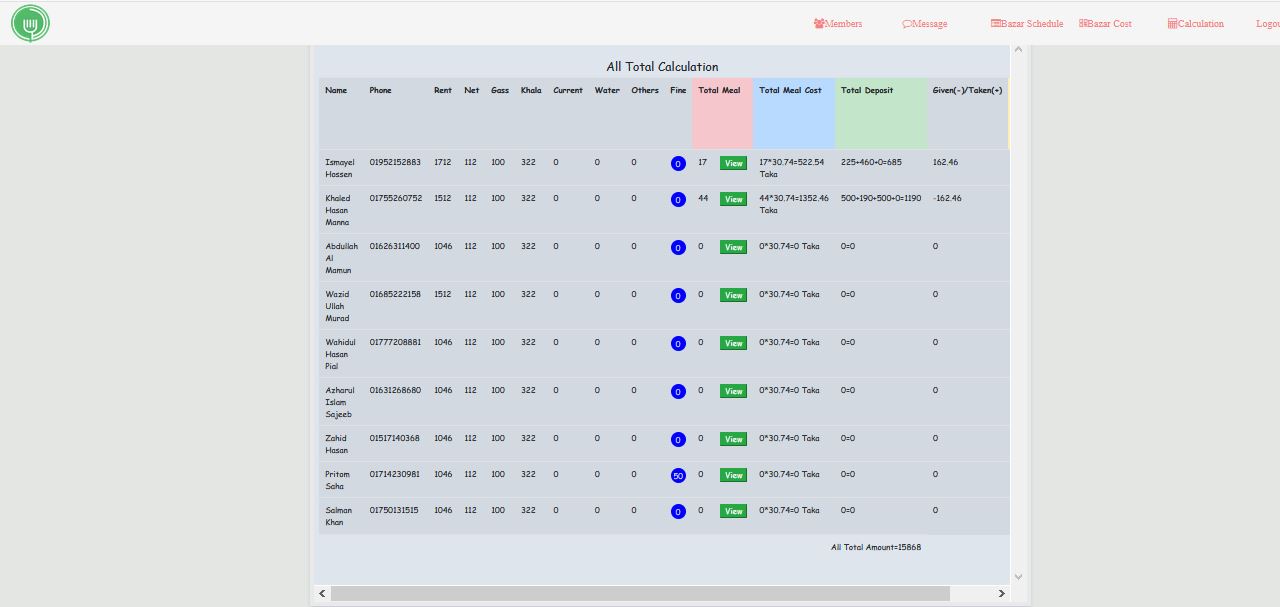The width and height of the screenshot is (1280, 607).
Task: Click the vertical scrollbar up arrow
Action: point(1018,49)
